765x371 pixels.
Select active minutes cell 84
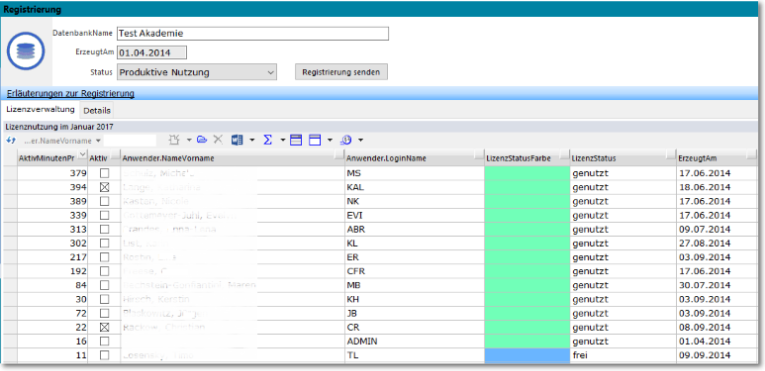pos(53,285)
